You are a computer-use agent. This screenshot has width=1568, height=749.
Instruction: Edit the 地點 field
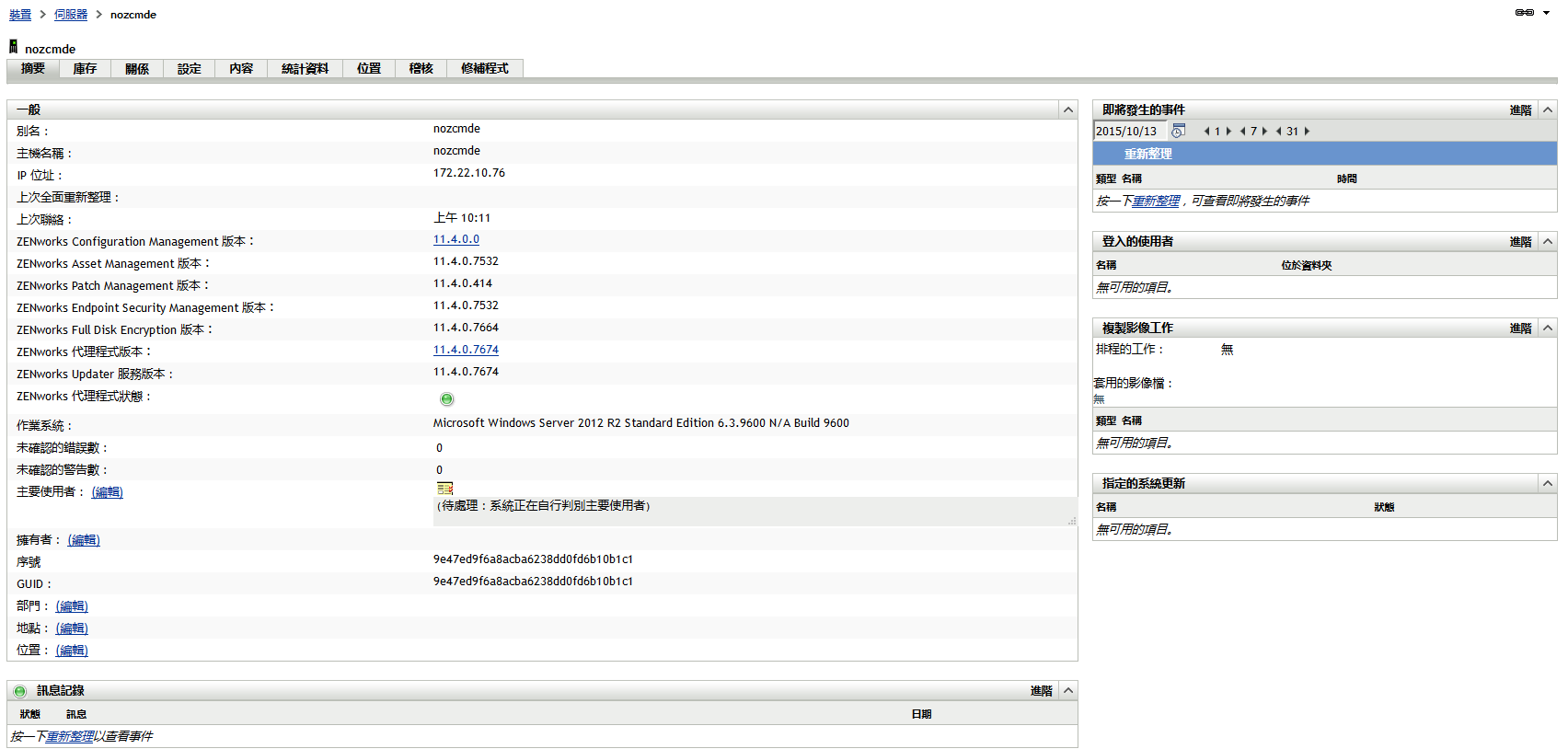(x=72, y=628)
